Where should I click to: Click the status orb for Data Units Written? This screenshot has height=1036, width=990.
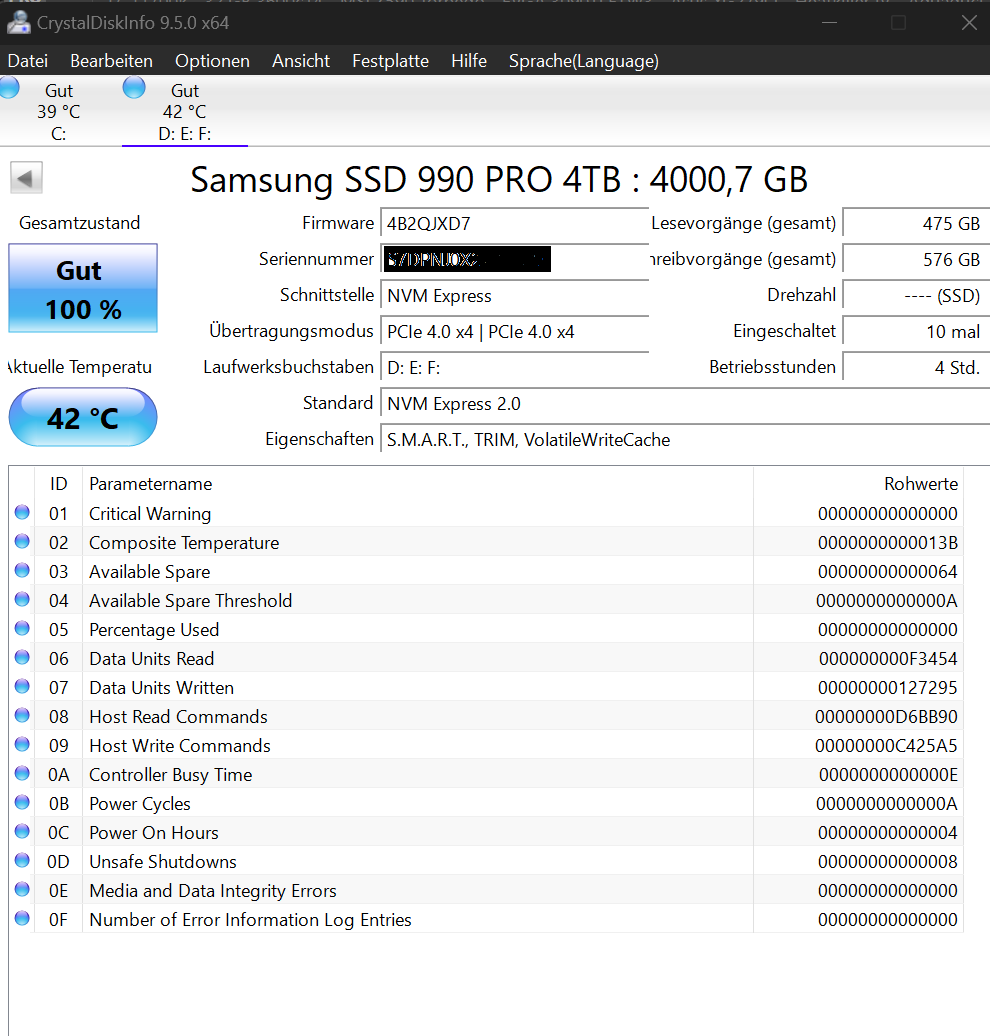(x=22, y=686)
